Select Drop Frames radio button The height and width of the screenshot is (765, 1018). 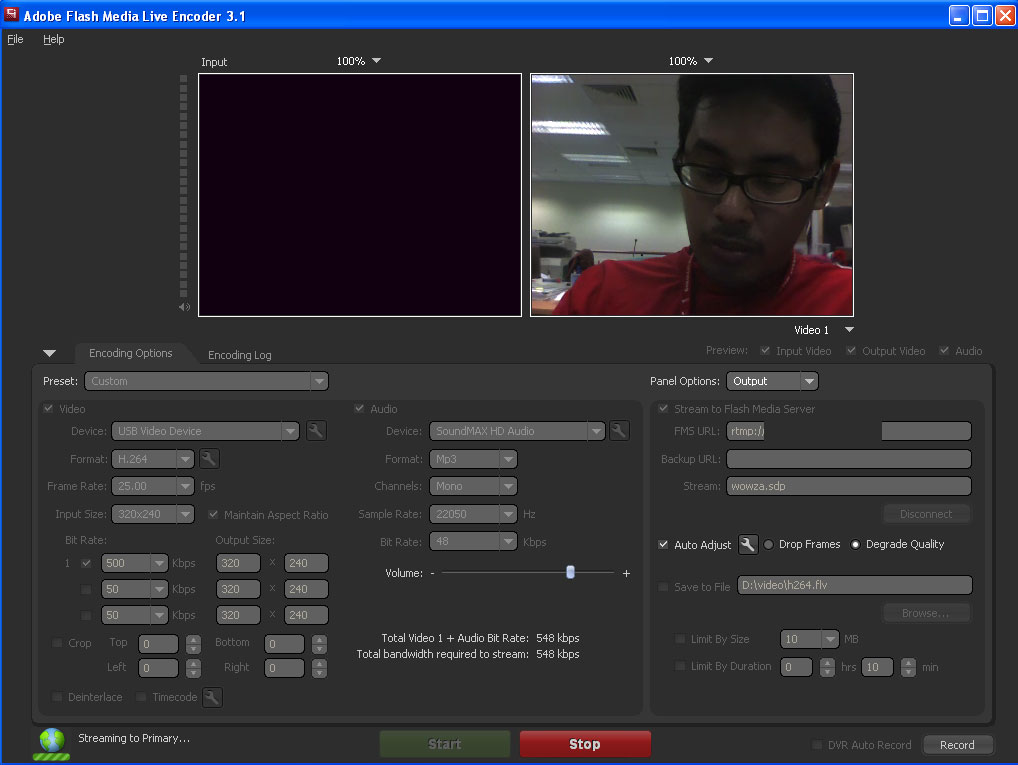click(x=769, y=544)
